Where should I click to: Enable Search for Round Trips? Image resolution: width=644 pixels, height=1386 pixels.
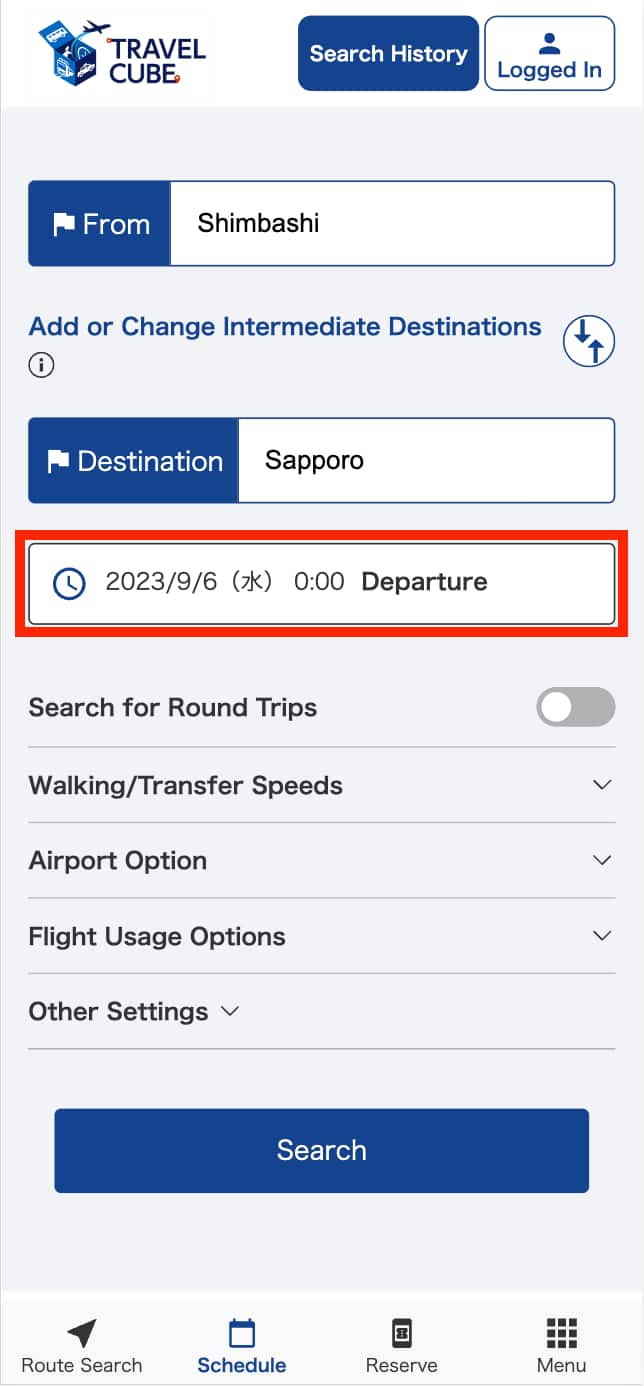coord(576,707)
